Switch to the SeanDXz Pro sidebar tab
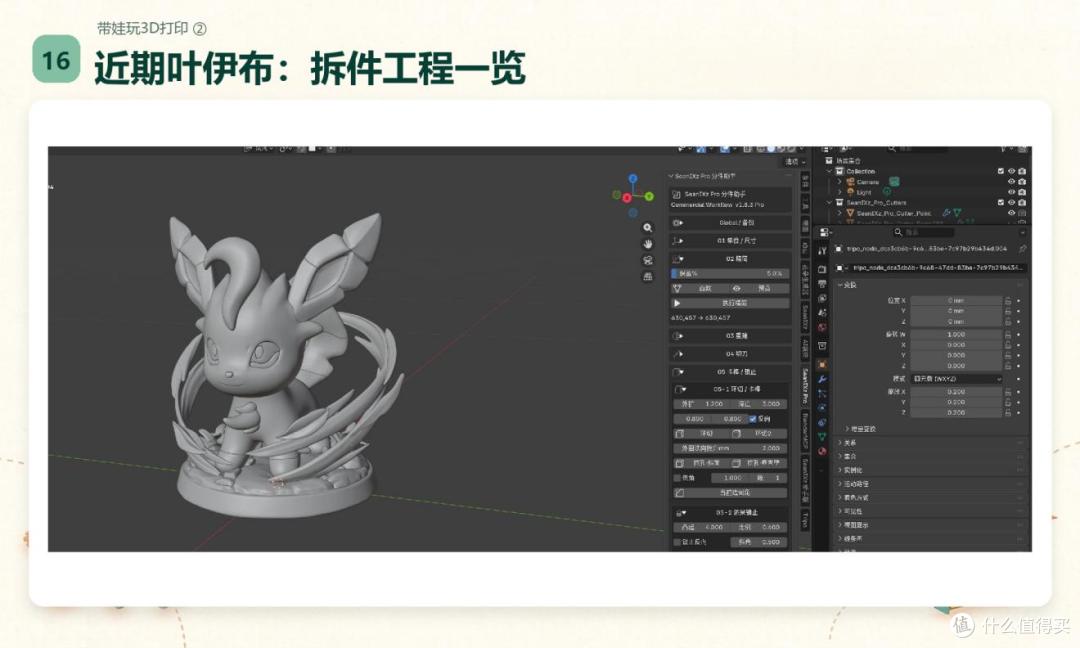1080x648 pixels. click(x=804, y=386)
